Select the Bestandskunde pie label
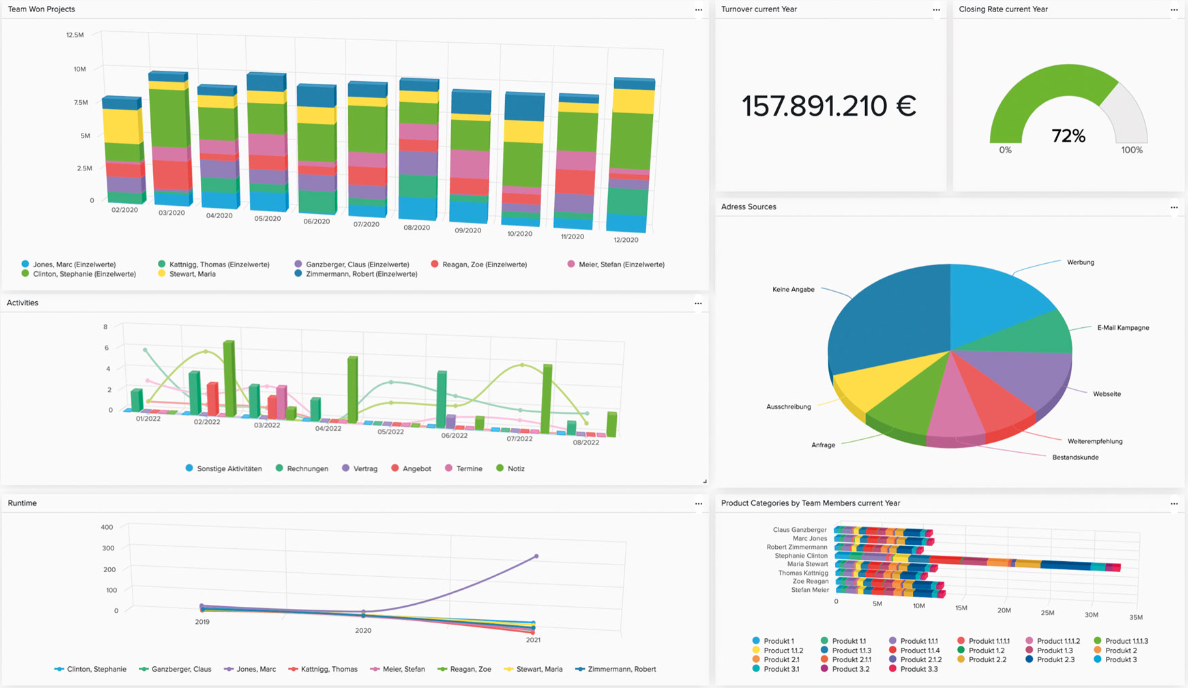Screen dimensions: 1188x688 [1075, 458]
